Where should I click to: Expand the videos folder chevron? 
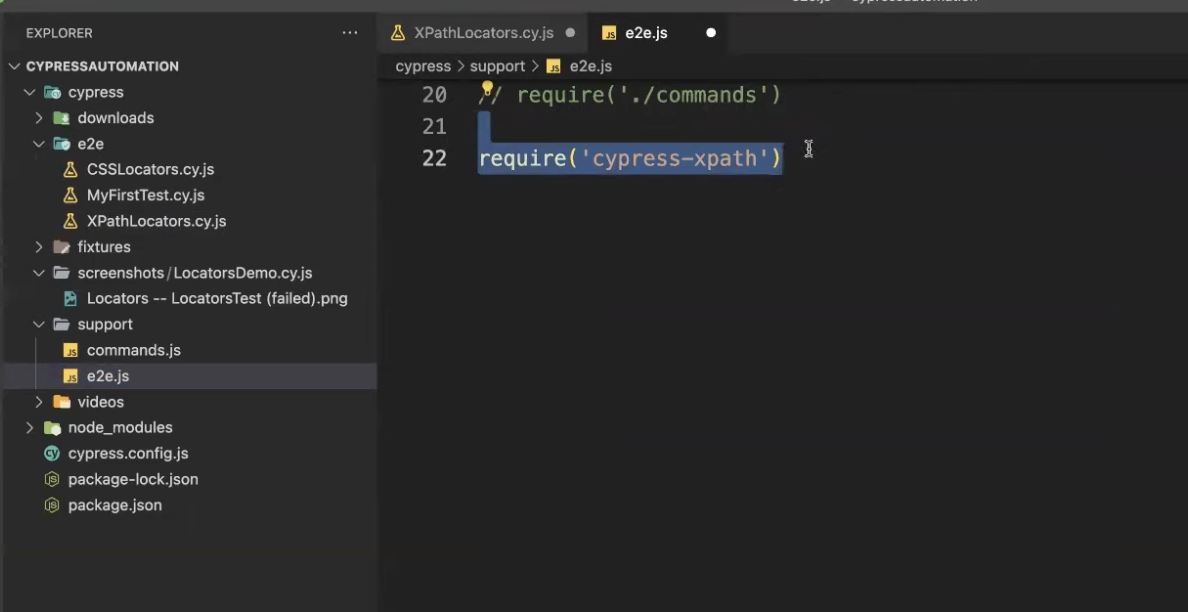(x=39, y=402)
